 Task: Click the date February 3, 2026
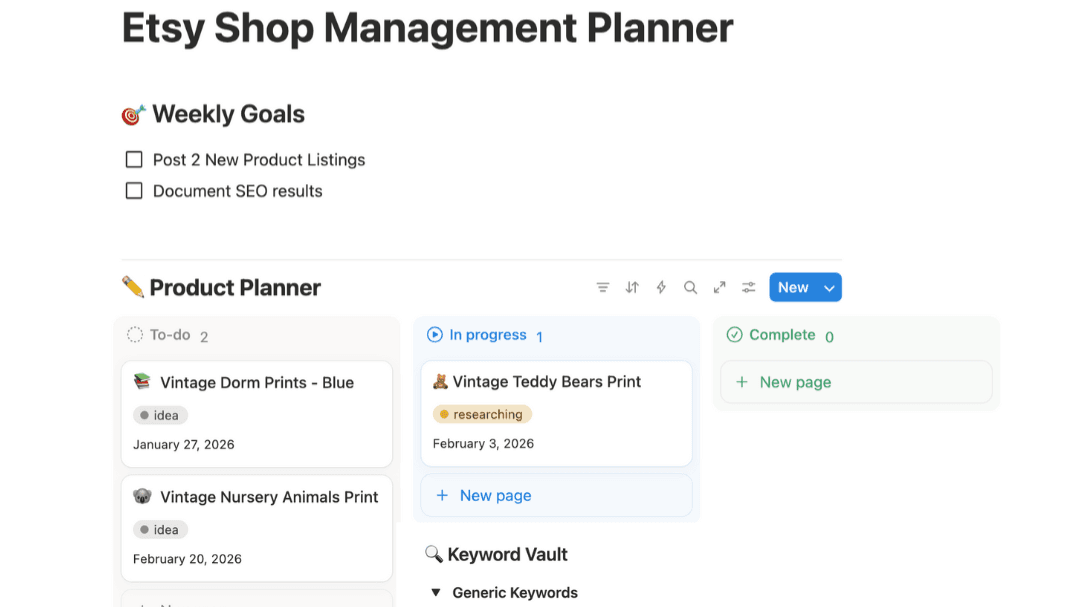[483, 444]
